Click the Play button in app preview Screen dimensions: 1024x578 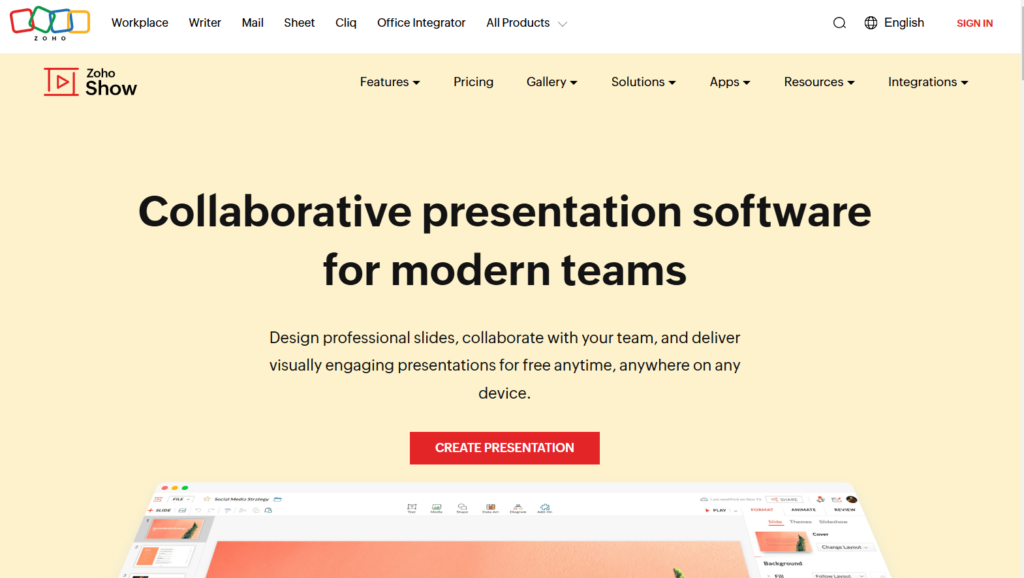pyautogui.click(x=716, y=510)
